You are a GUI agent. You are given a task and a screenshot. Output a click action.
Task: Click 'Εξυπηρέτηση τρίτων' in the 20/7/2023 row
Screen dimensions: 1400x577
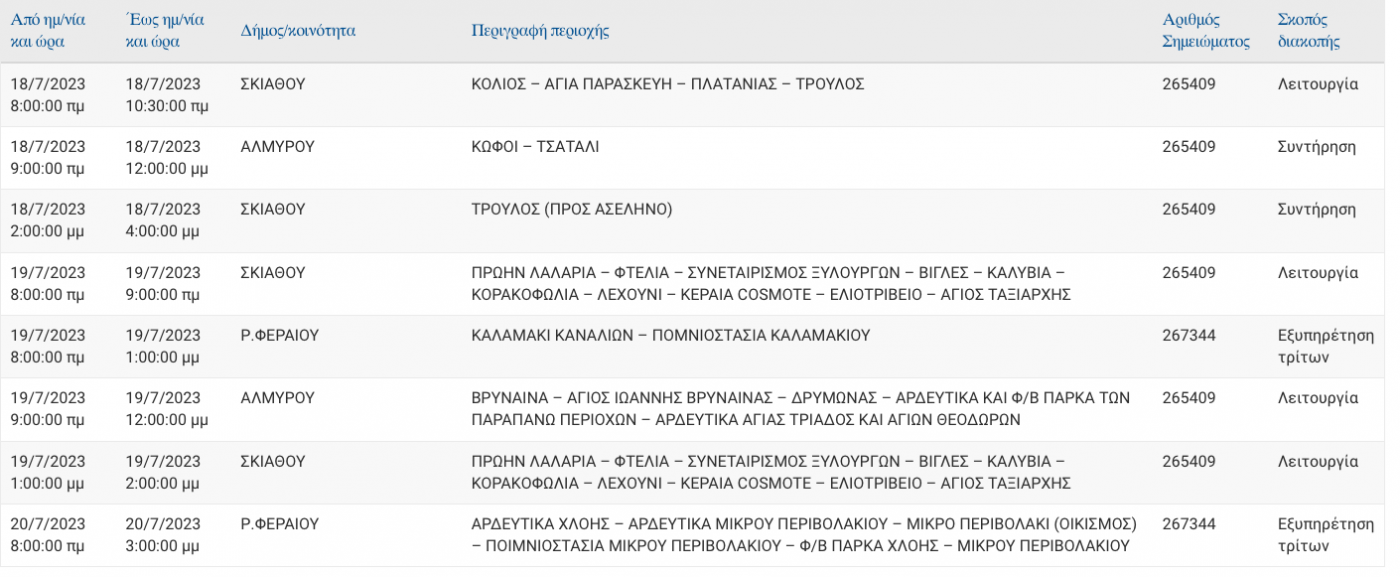1326,535
